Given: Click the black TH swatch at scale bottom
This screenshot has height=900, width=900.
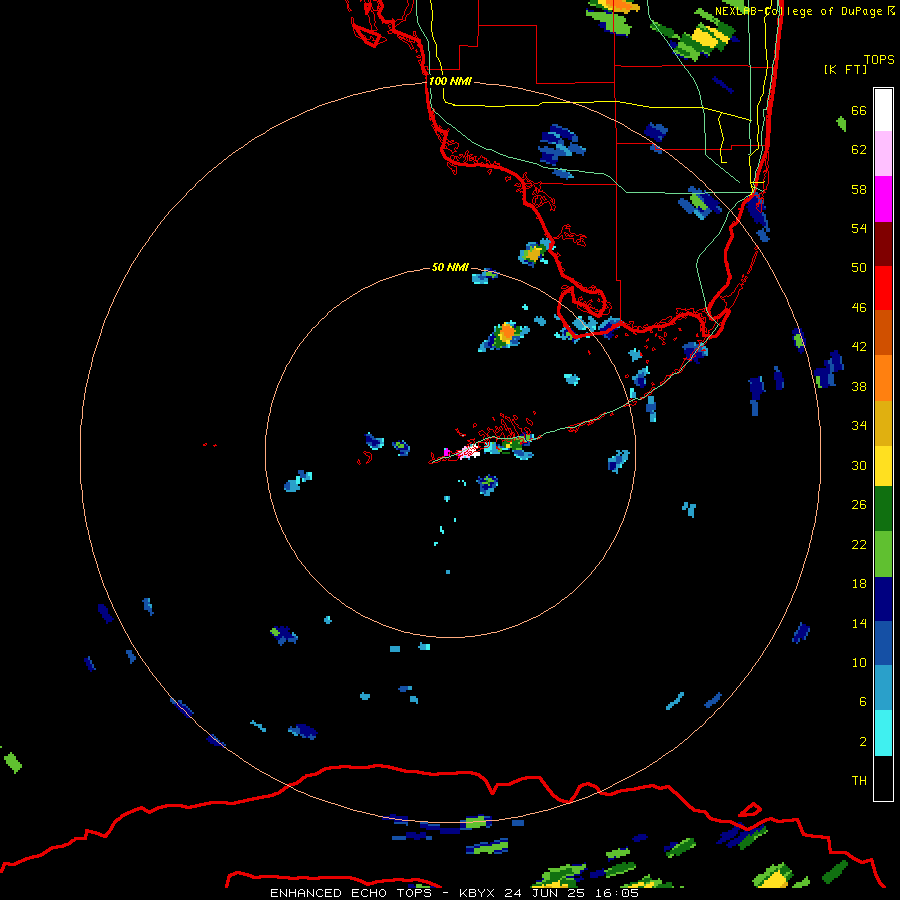Looking at the screenshot, I should pyautogui.click(x=883, y=778).
